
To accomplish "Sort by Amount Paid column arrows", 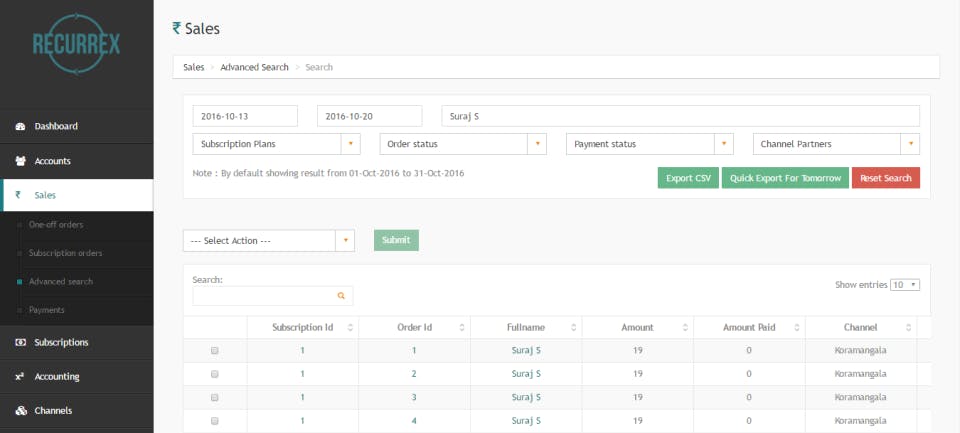I will 797,328.
